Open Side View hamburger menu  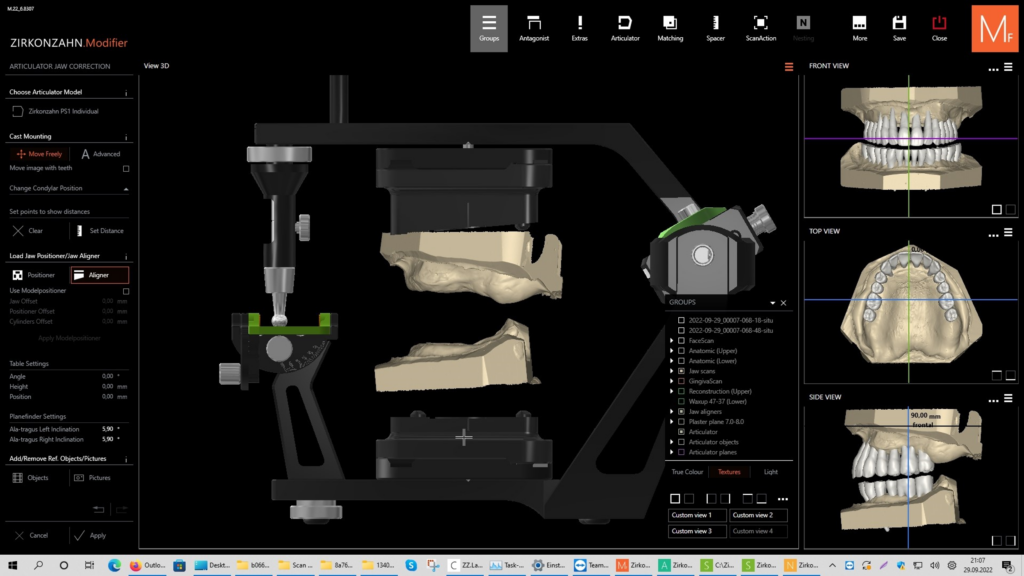[x=1008, y=398]
